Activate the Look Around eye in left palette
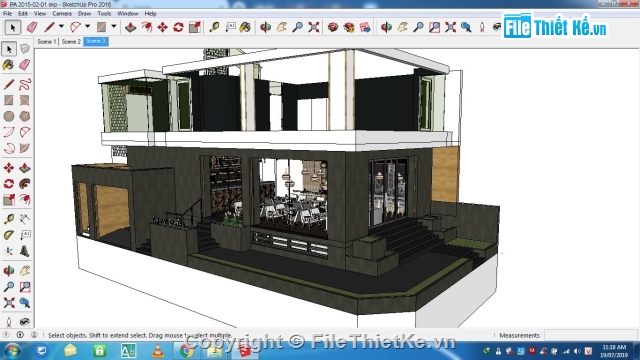The width and height of the screenshot is (640, 360). coord(24,322)
